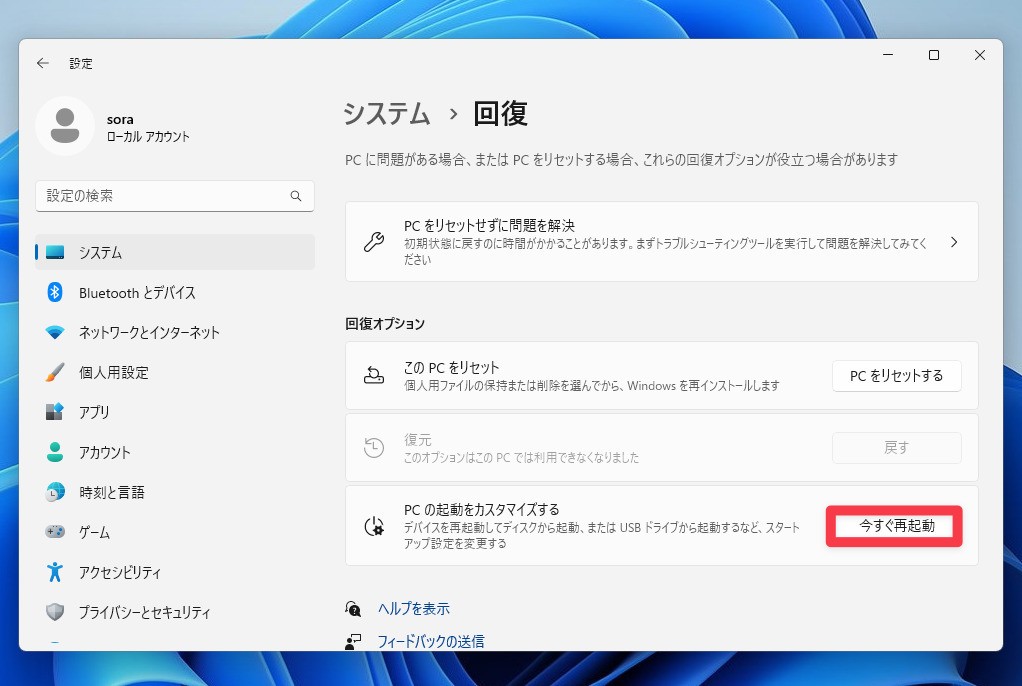Open アプリ settings page
This screenshot has width=1022, height=686.
pyautogui.click(x=175, y=412)
